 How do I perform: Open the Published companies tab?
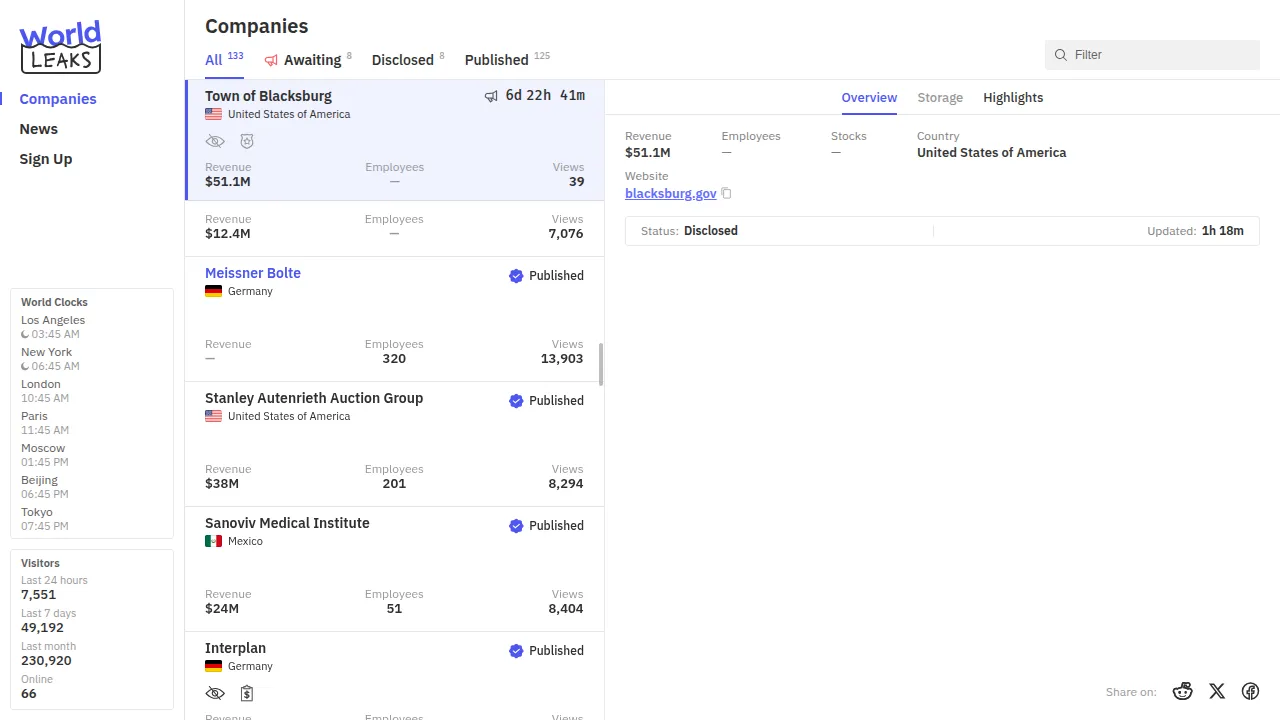(x=497, y=60)
